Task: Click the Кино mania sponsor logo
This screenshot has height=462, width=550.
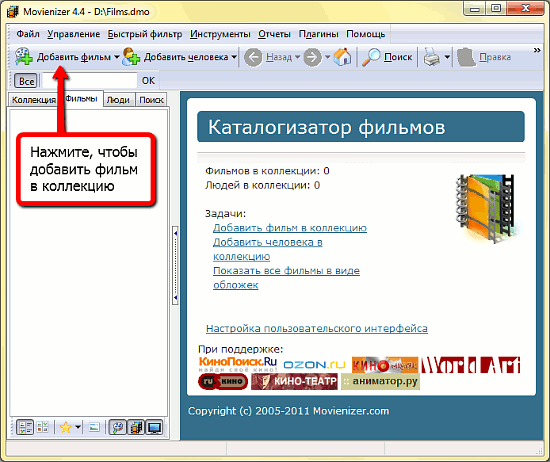Action: tap(385, 365)
